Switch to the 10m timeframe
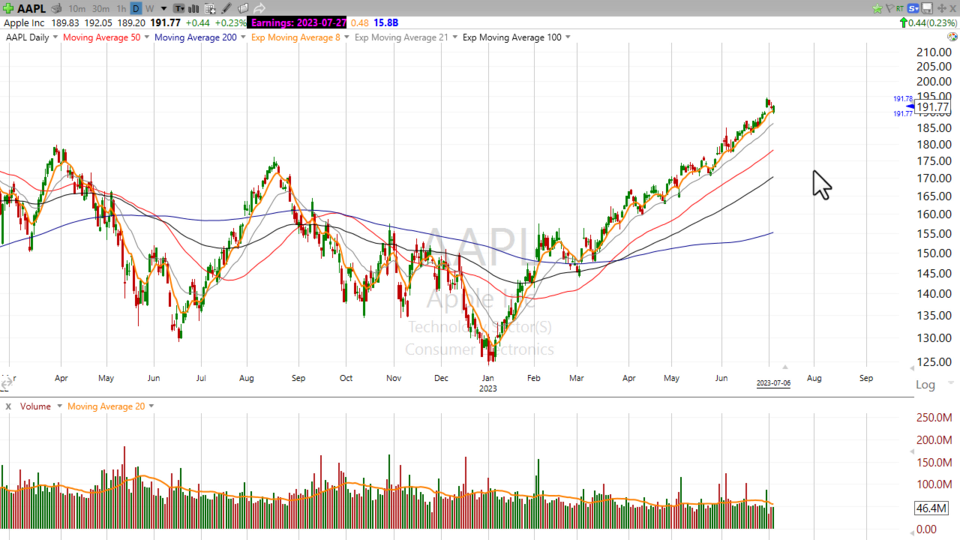 pyautogui.click(x=77, y=9)
